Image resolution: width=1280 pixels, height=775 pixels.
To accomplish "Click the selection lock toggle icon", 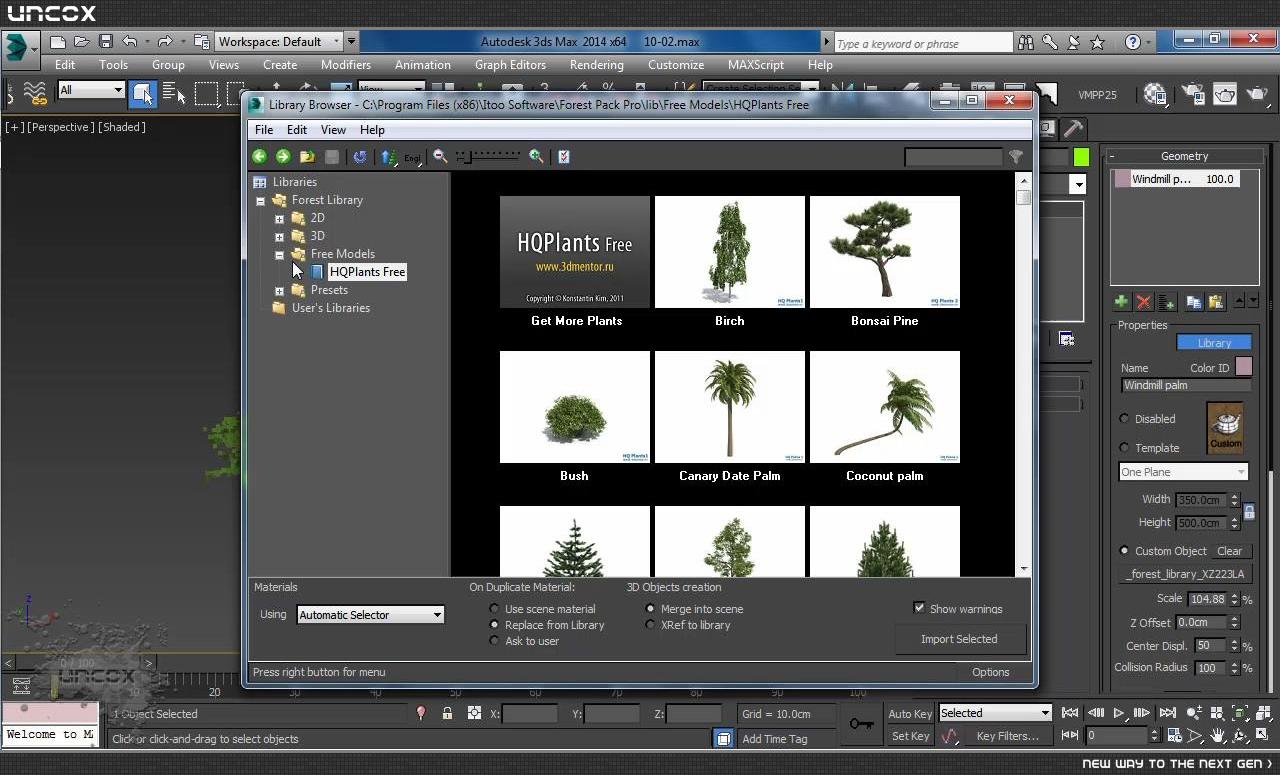I will coord(447,713).
